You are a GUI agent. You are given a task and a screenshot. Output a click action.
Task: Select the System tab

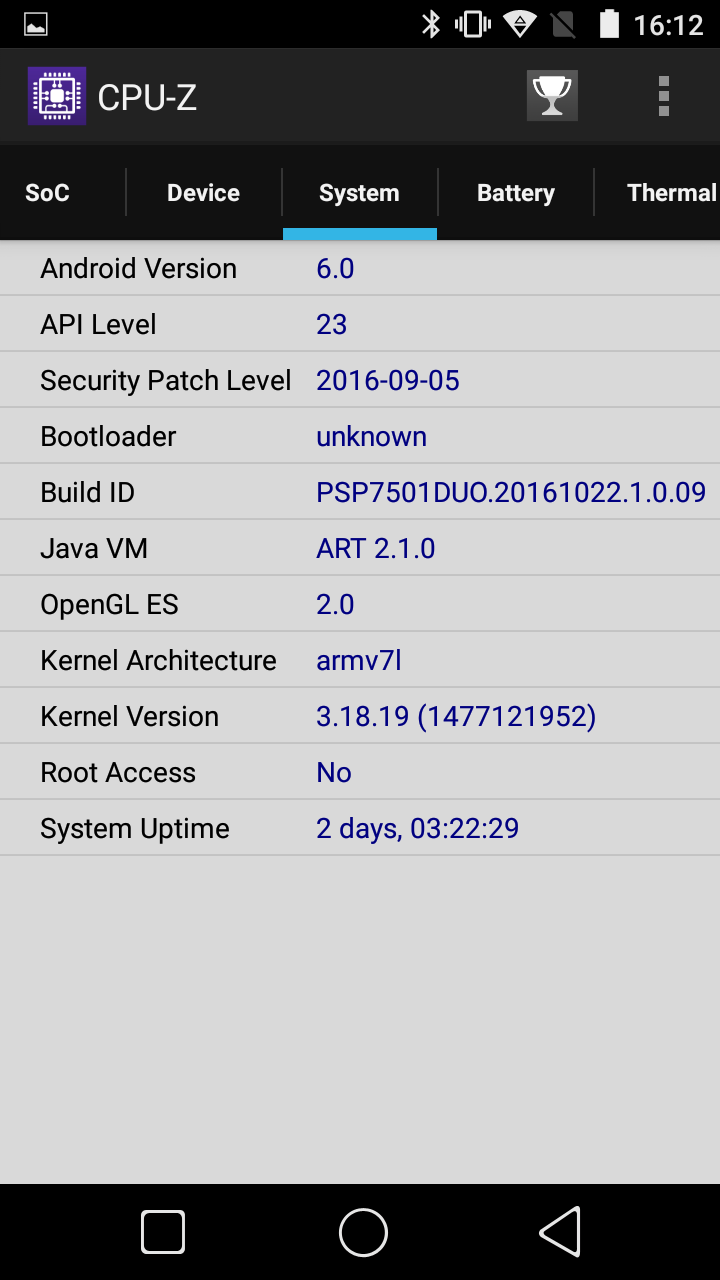(x=359, y=193)
